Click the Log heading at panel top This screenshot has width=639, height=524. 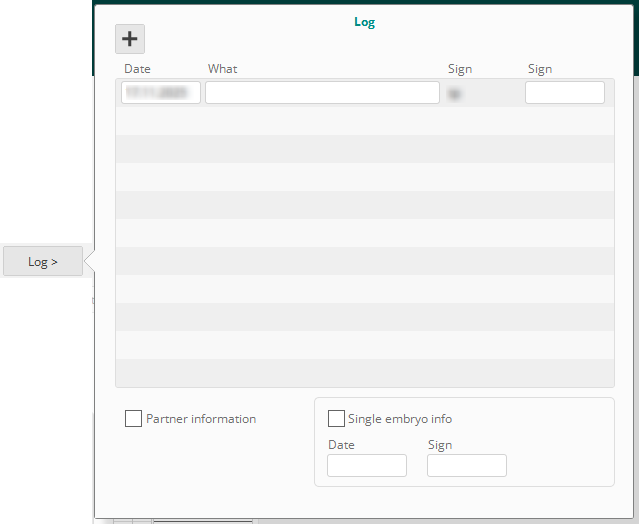tap(364, 21)
